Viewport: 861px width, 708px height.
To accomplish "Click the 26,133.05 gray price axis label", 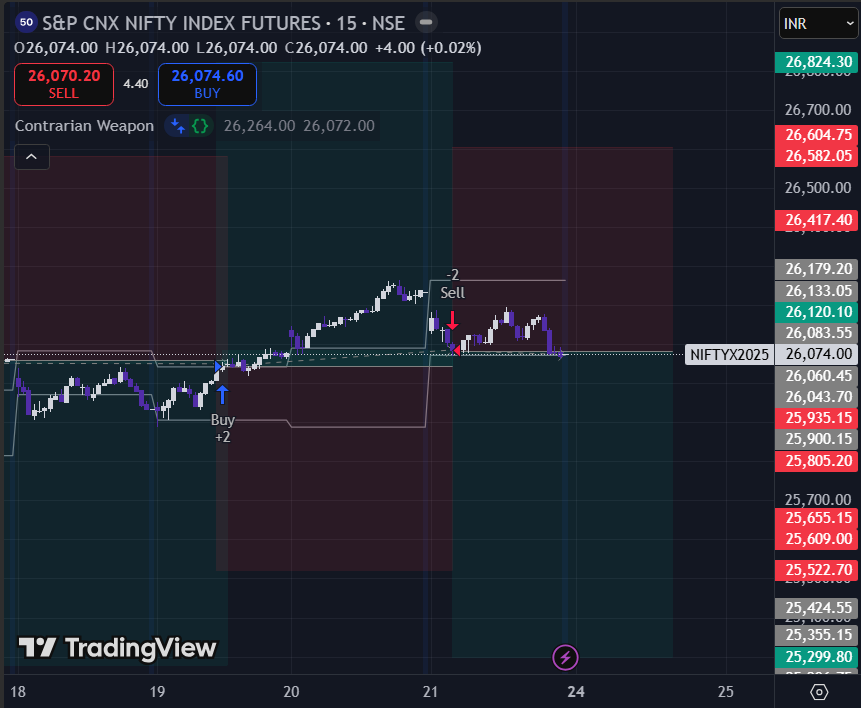I will point(818,291).
